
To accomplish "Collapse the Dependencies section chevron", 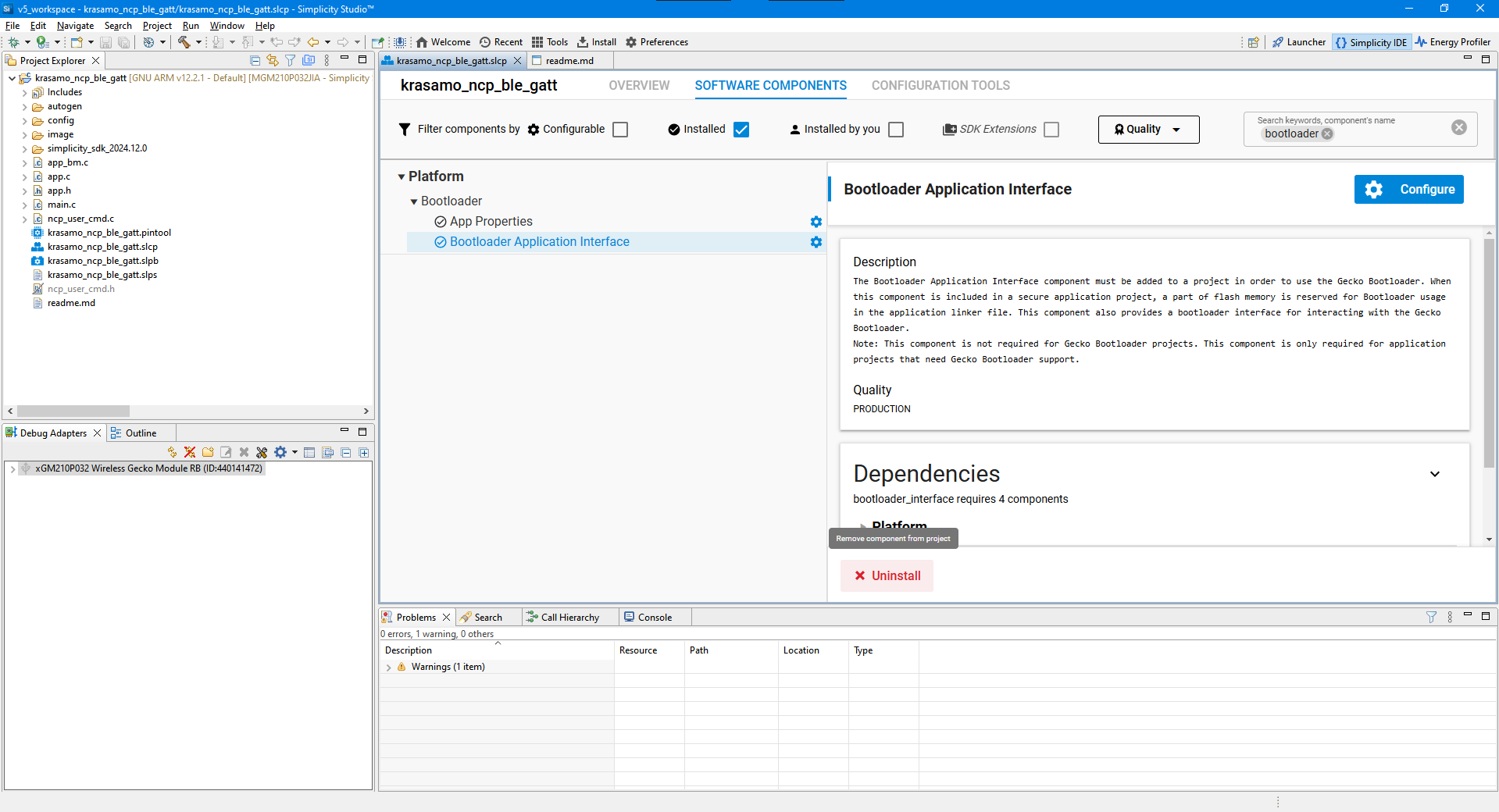I will [x=1435, y=474].
